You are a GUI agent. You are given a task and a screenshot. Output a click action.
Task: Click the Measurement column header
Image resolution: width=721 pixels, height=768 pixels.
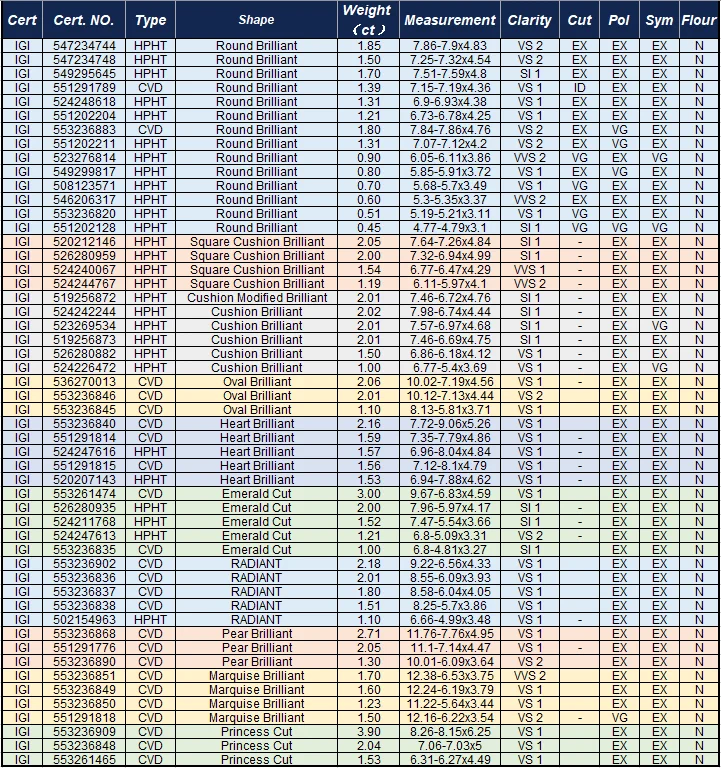pos(450,20)
